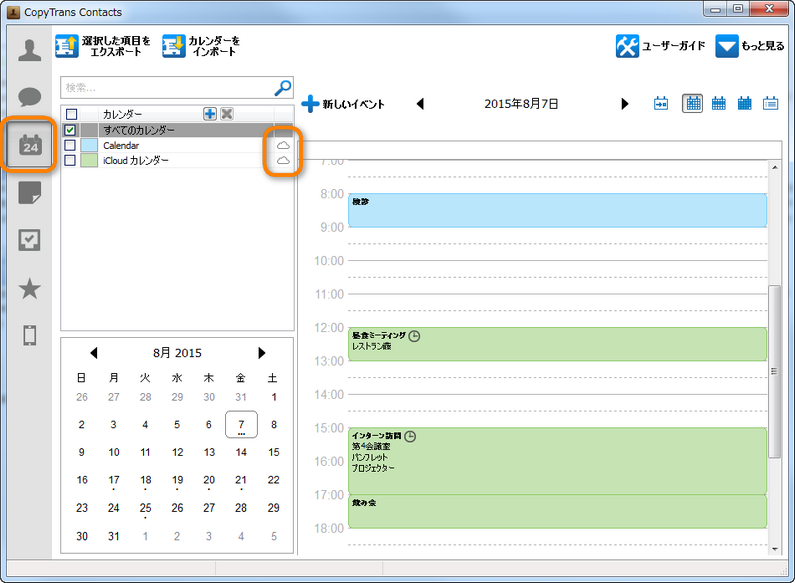795x583 pixels.
Task: Open the Messages sidebar section
Action: click(x=29, y=97)
